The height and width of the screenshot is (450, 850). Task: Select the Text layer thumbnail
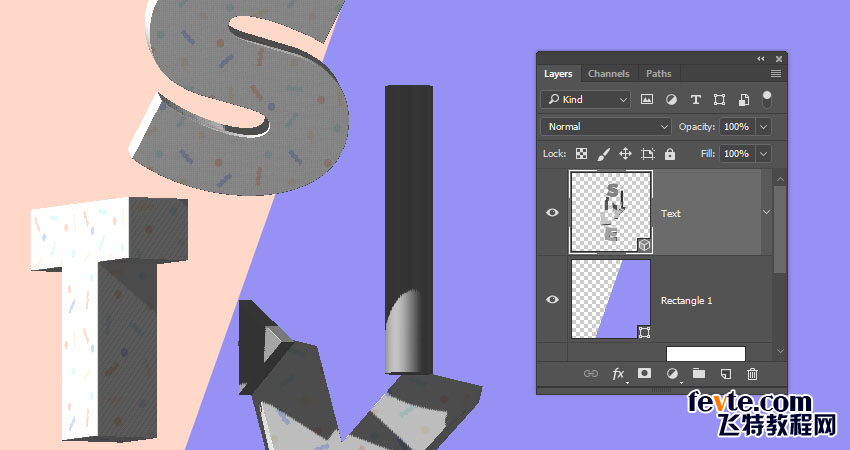[x=611, y=212]
